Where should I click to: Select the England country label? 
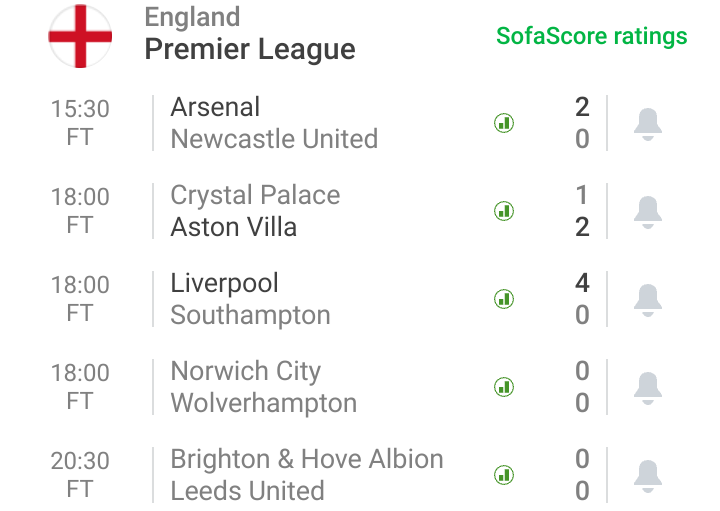point(192,17)
